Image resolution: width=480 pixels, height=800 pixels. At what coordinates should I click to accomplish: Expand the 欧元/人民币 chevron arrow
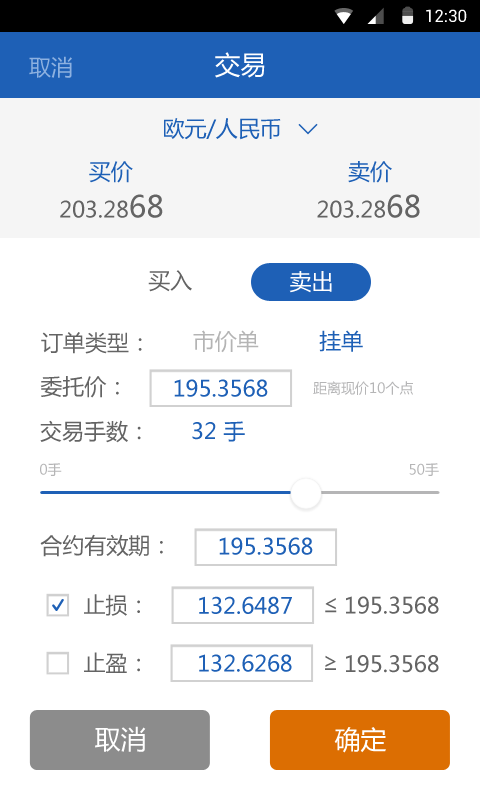coord(308,129)
